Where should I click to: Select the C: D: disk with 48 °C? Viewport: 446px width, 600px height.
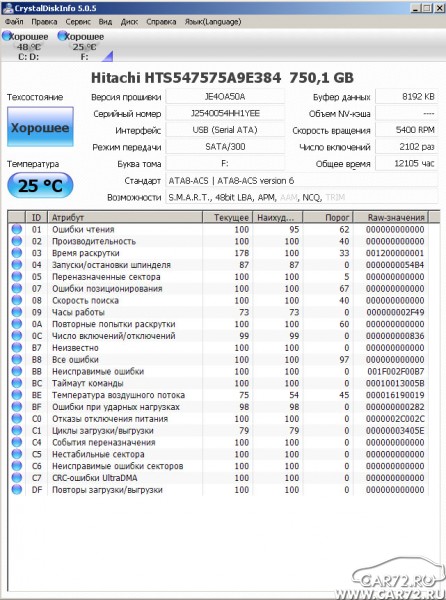(26, 46)
